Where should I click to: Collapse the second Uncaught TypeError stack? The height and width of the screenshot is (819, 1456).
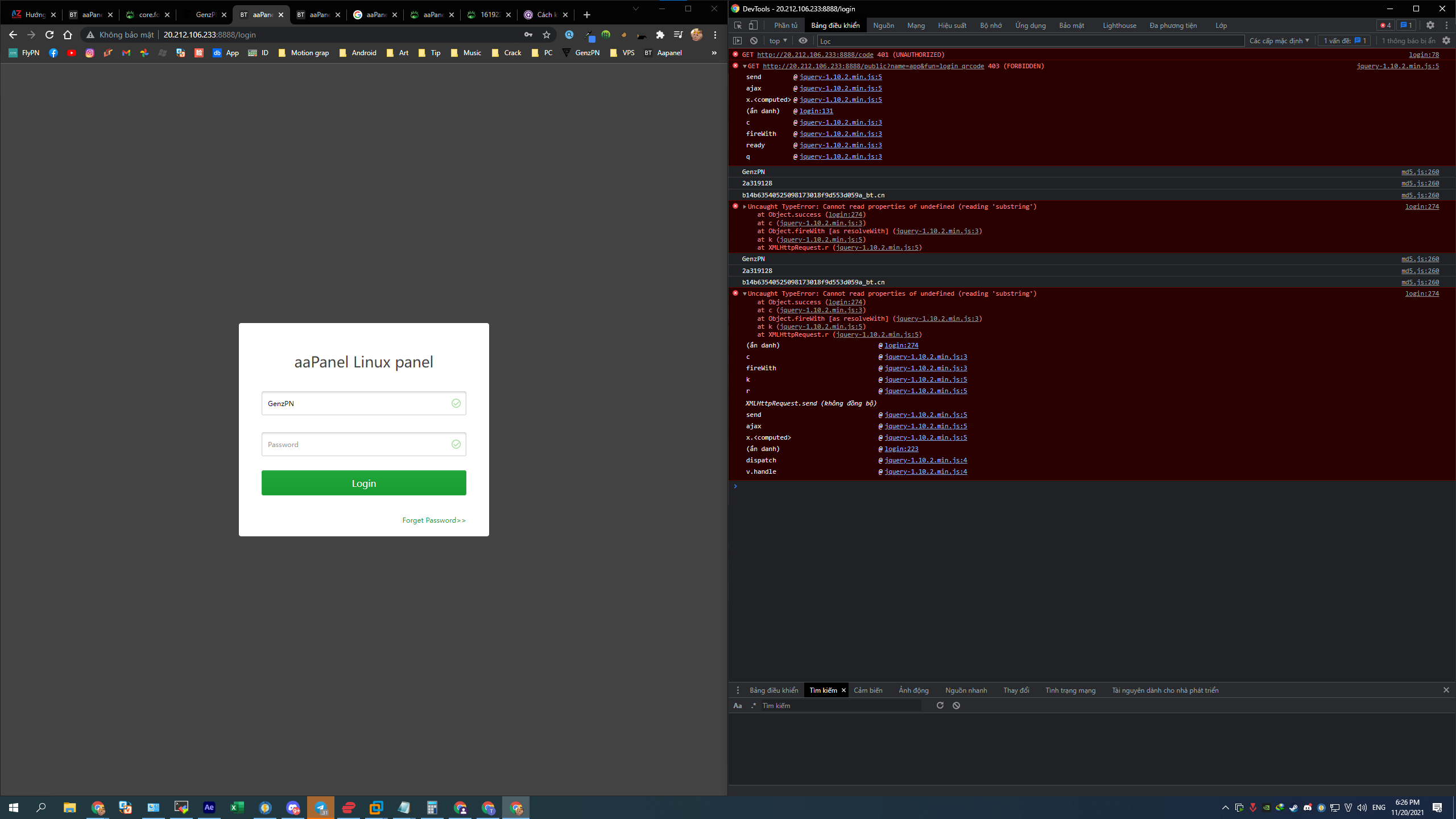click(744, 293)
